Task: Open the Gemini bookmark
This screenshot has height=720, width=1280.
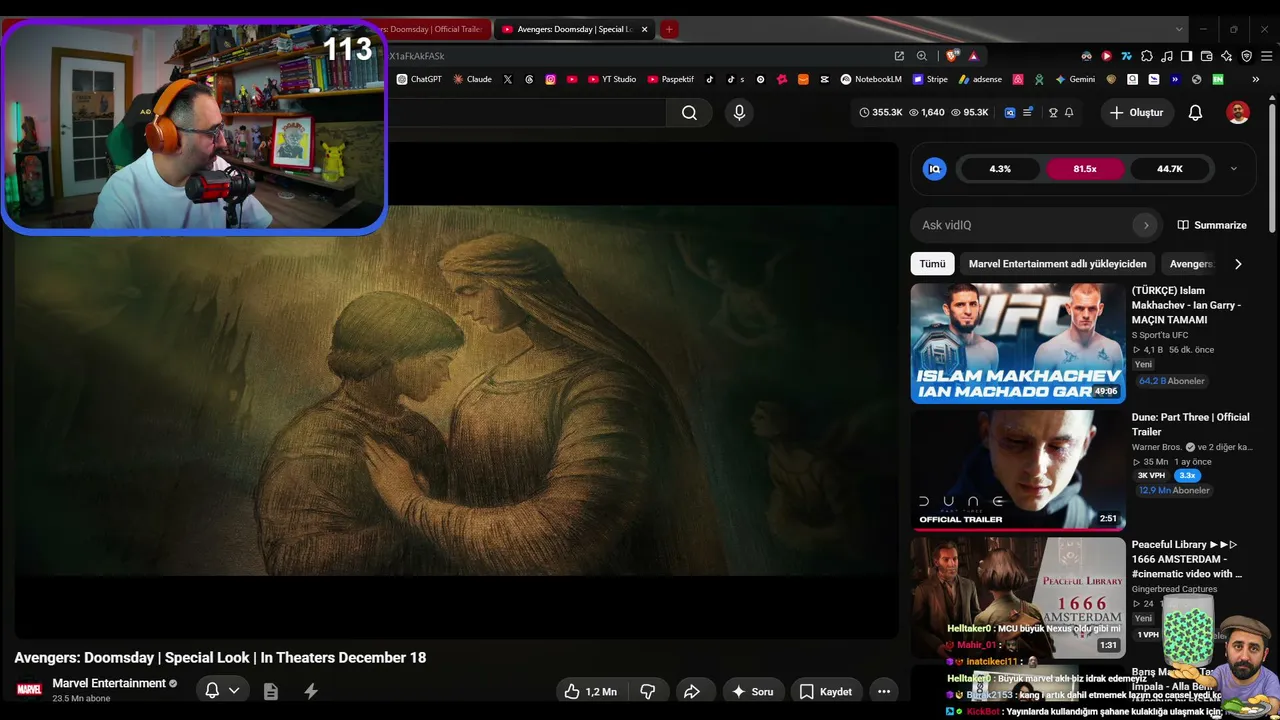Action: point(1075,79)
